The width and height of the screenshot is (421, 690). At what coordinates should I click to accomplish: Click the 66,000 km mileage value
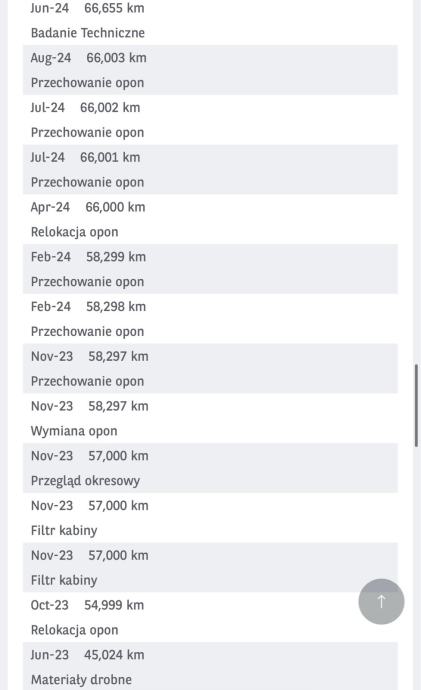[115, 207]
